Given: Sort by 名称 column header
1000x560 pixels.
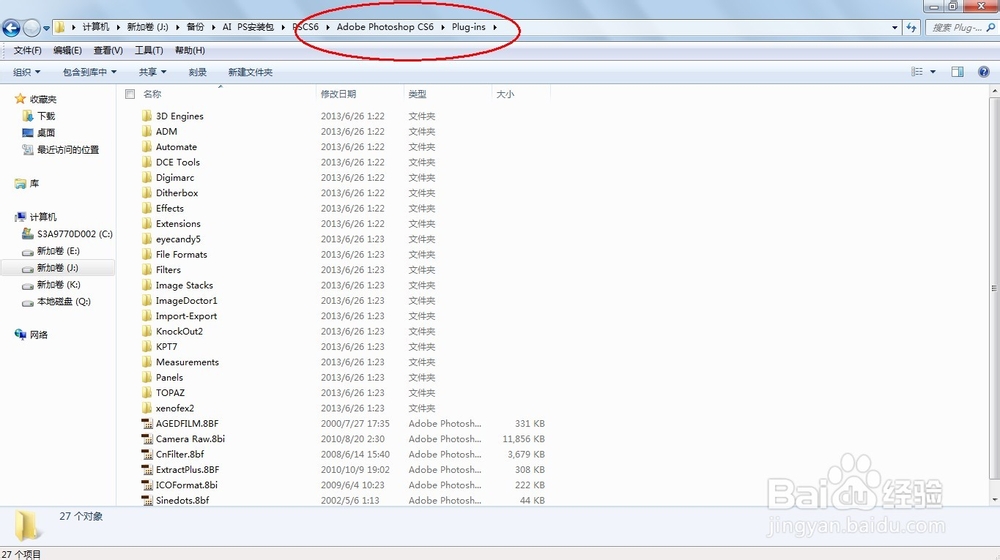Looking at the screenshot, I should coord(152,94).
